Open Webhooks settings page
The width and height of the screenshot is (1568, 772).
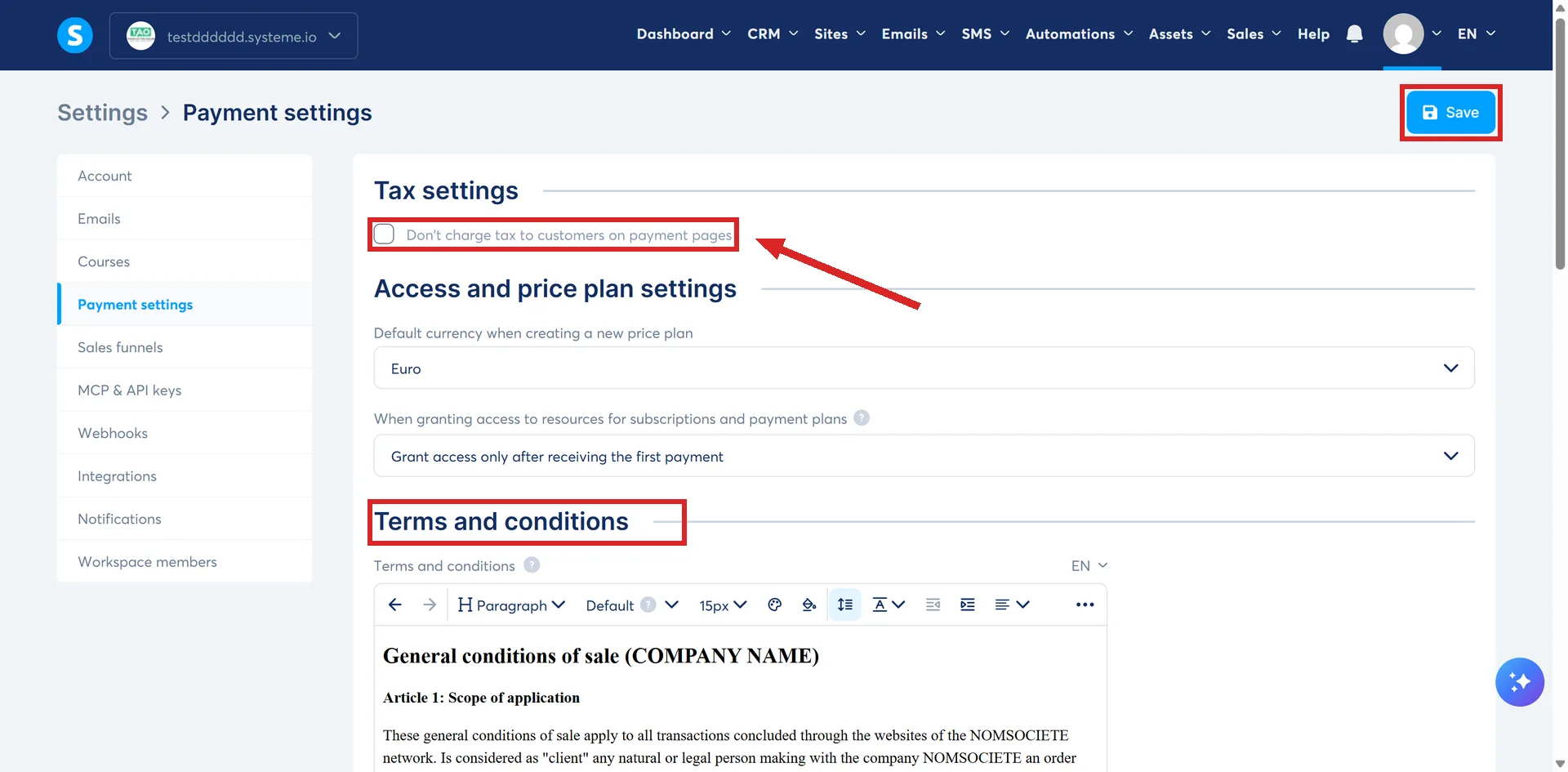tap(185, 433)
